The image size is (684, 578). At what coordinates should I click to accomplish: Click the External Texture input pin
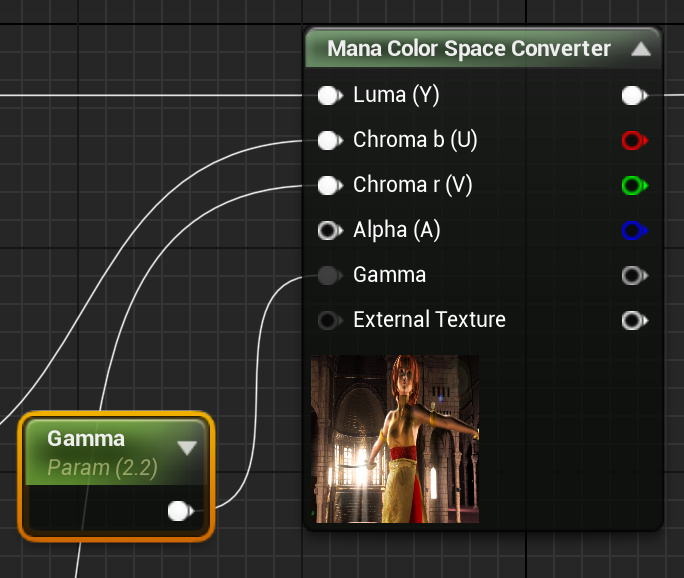point(330,321)
